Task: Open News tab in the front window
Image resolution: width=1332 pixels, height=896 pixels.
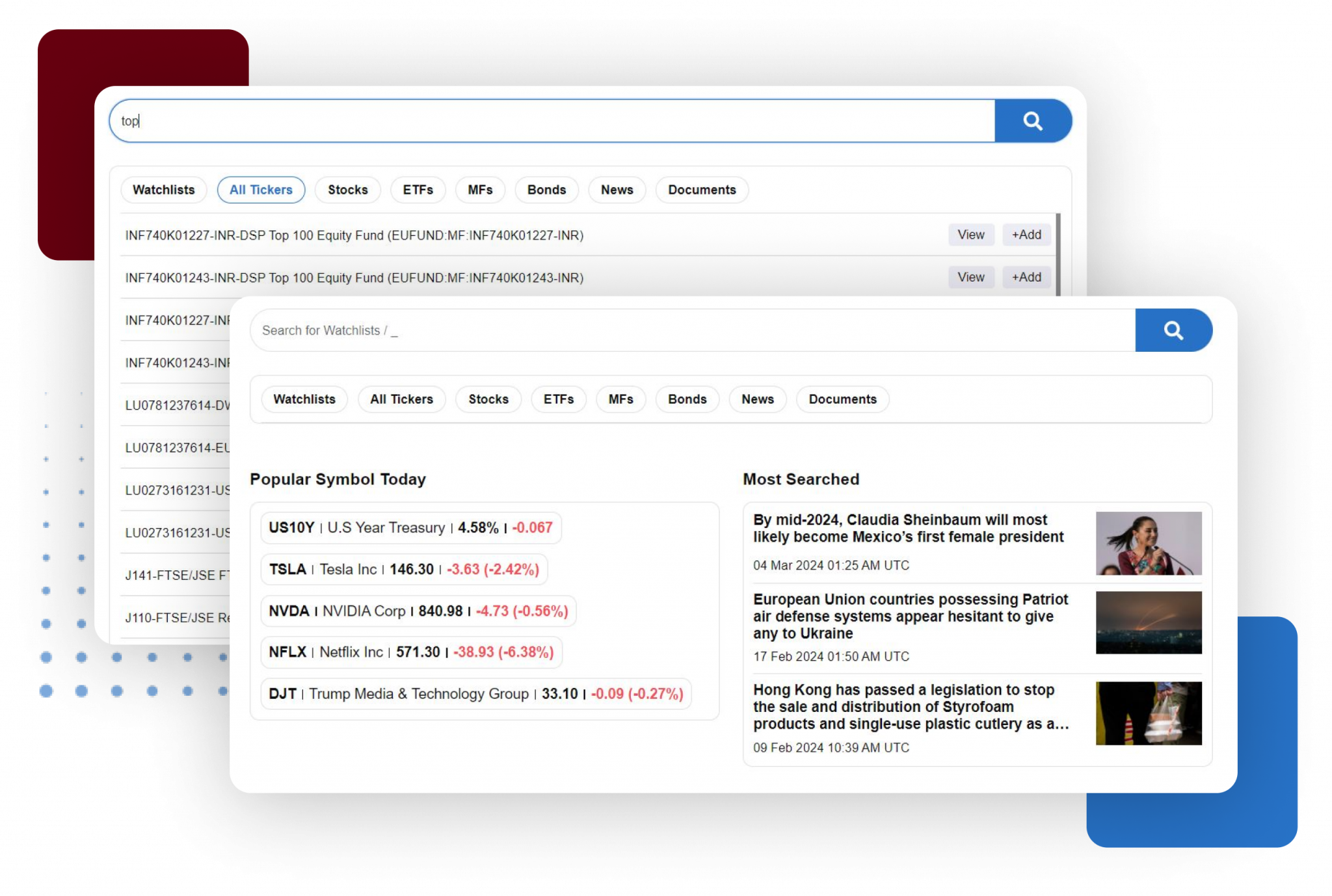Action: tap(758, 399)
